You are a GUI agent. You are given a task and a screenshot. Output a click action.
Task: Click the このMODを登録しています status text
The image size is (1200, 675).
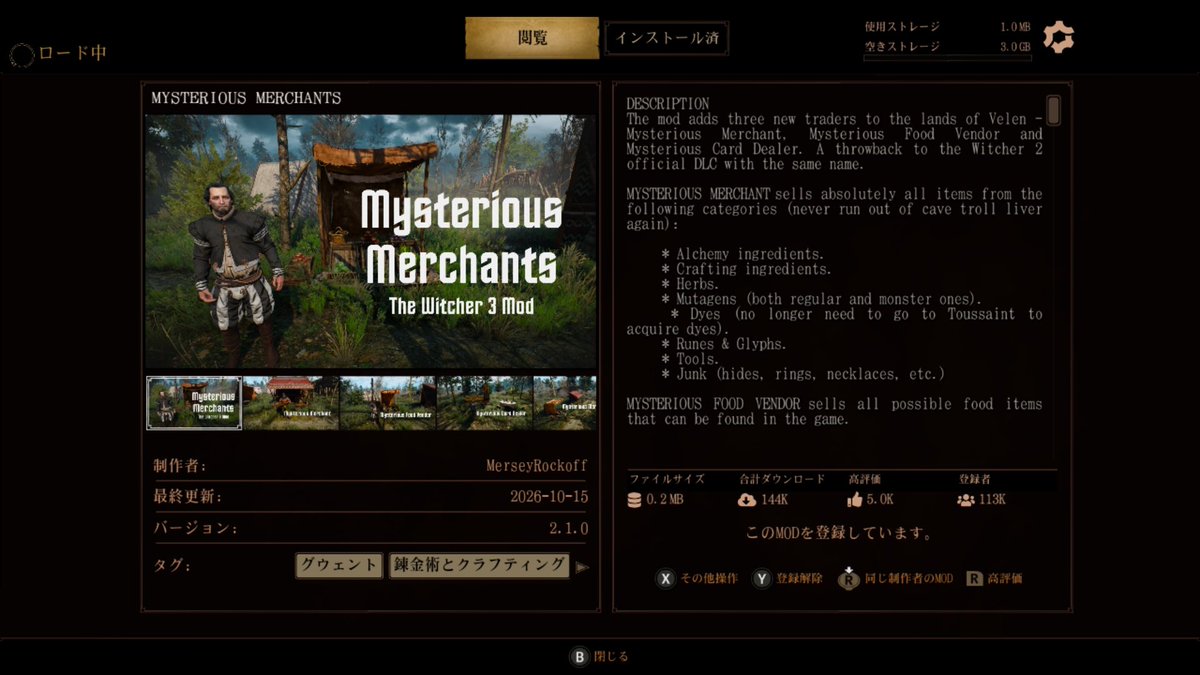(839, 534)
